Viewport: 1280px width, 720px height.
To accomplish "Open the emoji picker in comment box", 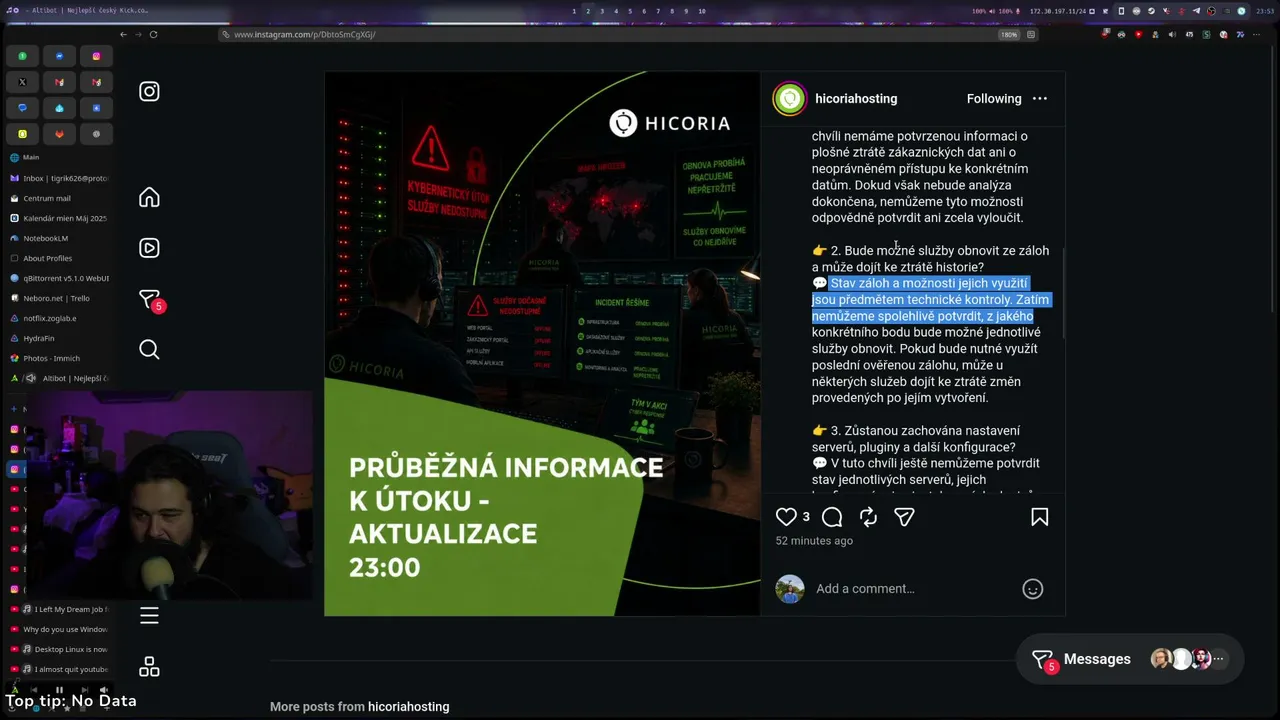I will pyautogui.click(x=1033, y=589).
